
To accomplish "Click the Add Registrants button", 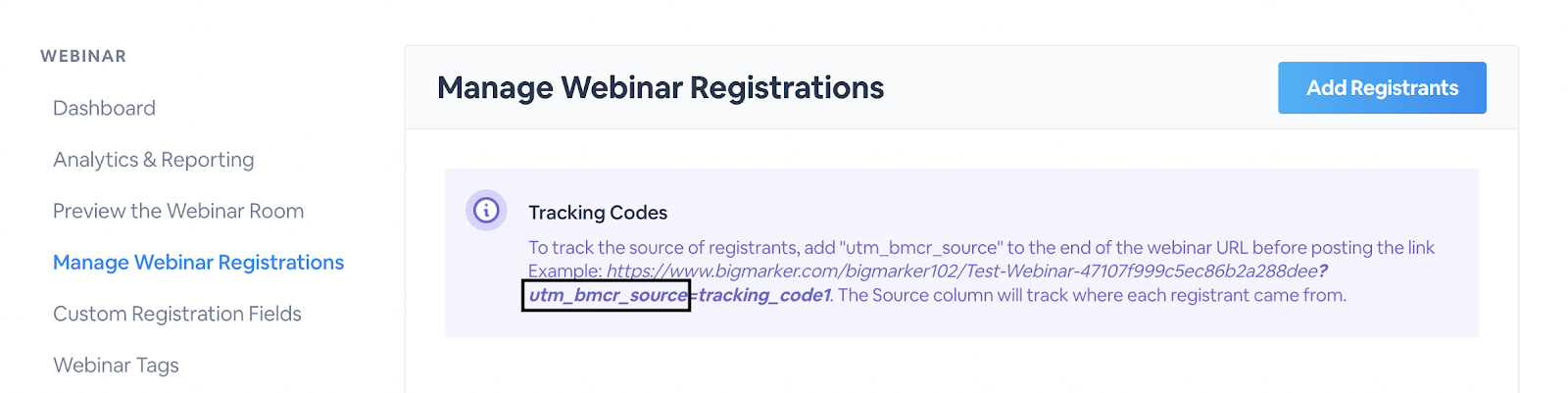I will 1382,88.
